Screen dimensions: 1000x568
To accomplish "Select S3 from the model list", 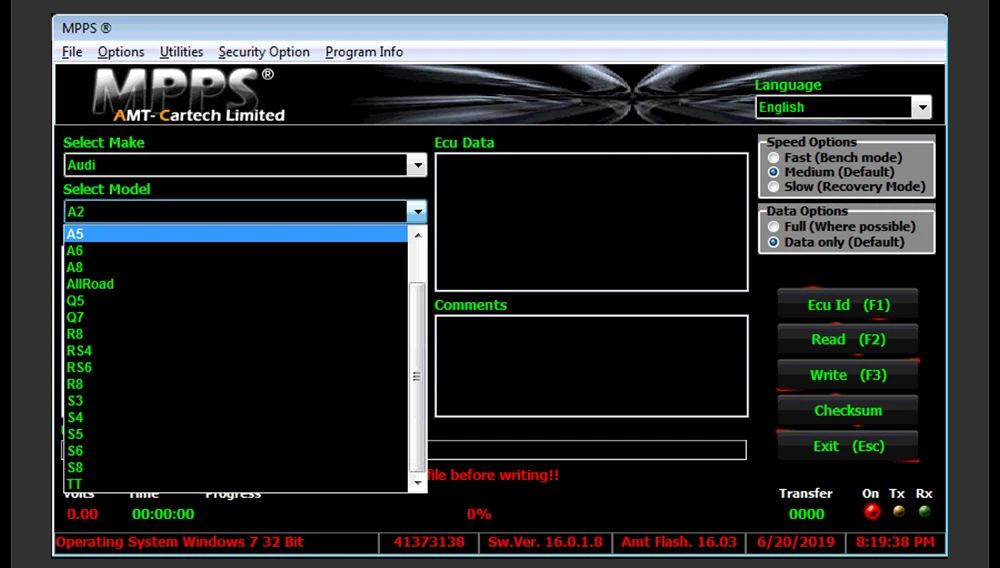I will 236,400.
